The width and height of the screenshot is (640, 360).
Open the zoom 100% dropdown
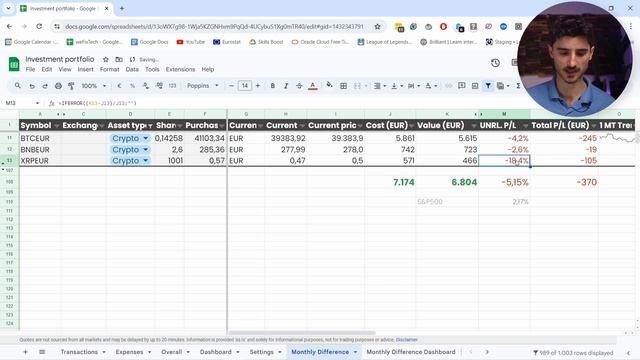tap(93, 86)
